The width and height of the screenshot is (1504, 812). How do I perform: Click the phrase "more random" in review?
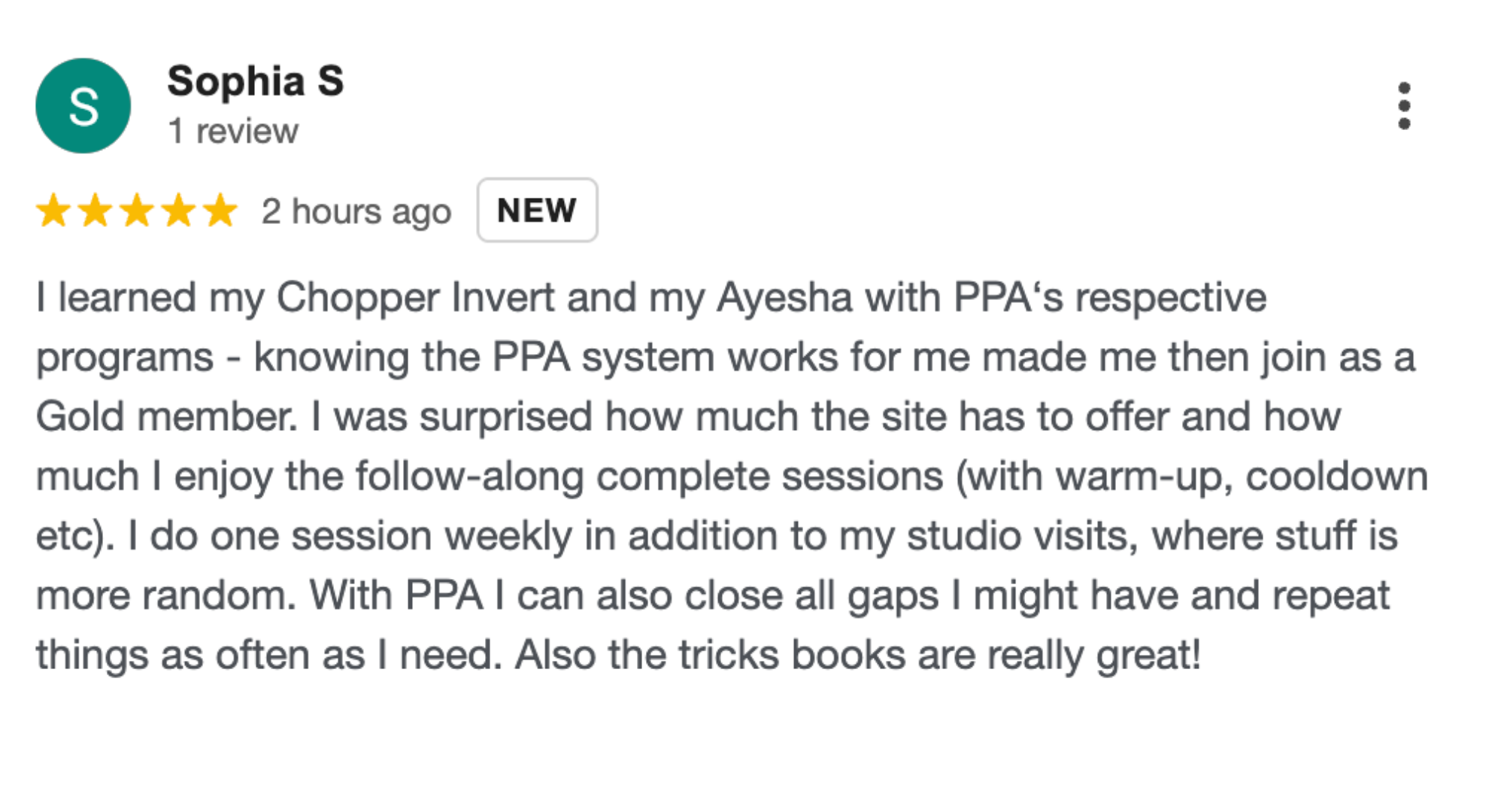(x=165, y=595)
